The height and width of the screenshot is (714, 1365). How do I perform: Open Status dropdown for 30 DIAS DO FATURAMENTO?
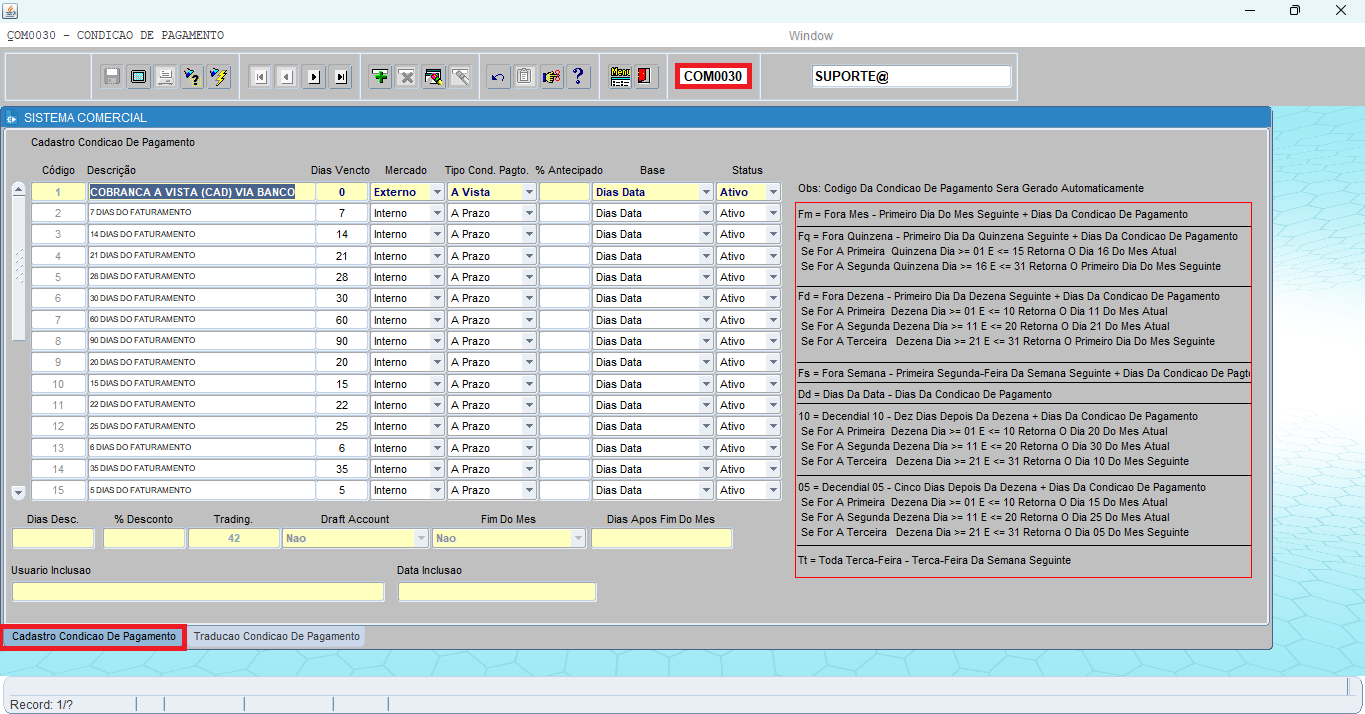(x=773, y=298)
